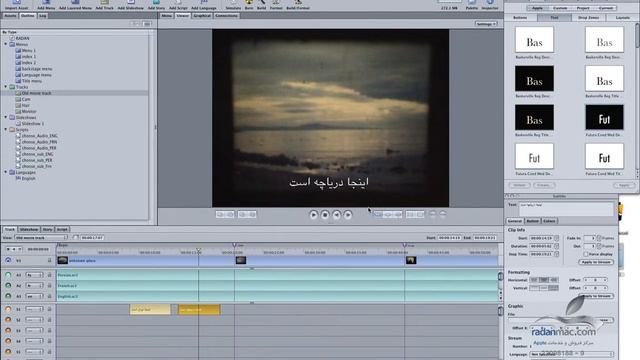The width and height of the screenshot is (640, 360).
Task: Open the Inspector from the toolbar
Action: pyautogui.click(x=490, y=3)
